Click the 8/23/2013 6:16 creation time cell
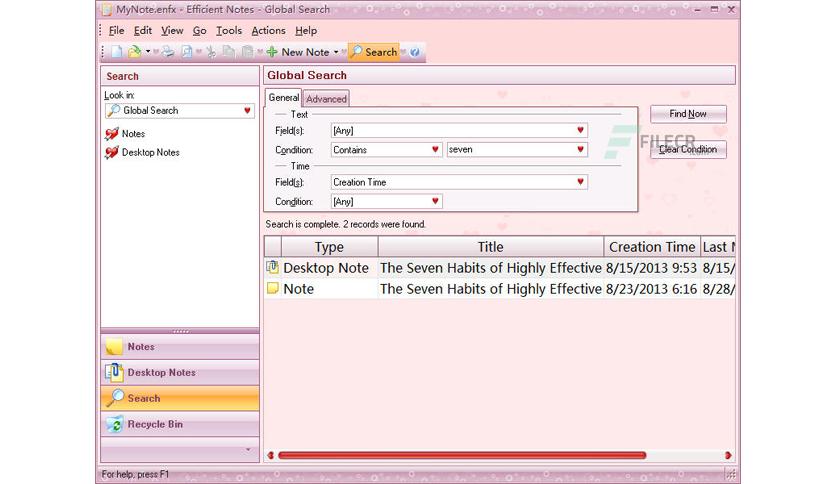This screenshot has height=484, width=836. (652, 289)
